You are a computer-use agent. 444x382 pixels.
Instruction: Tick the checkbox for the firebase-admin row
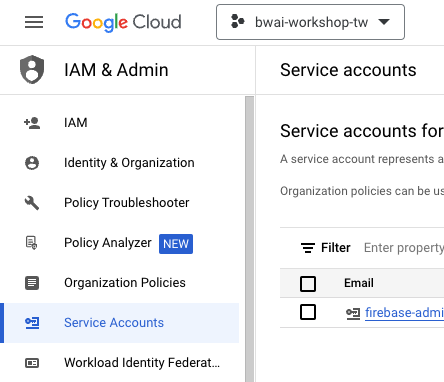pyautogui.click(x=308, y=312)
